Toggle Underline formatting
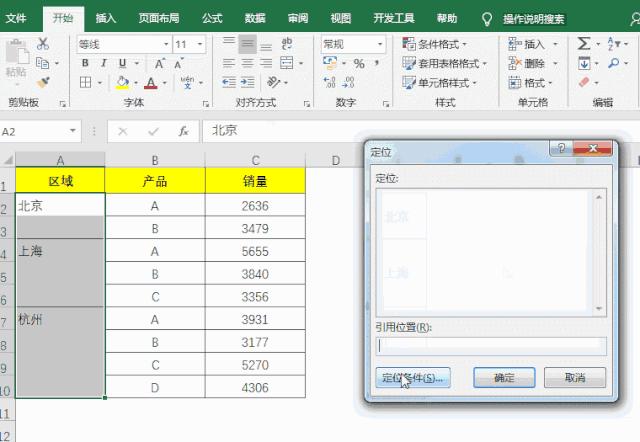640x442 pixels. [x=122, y=63]
